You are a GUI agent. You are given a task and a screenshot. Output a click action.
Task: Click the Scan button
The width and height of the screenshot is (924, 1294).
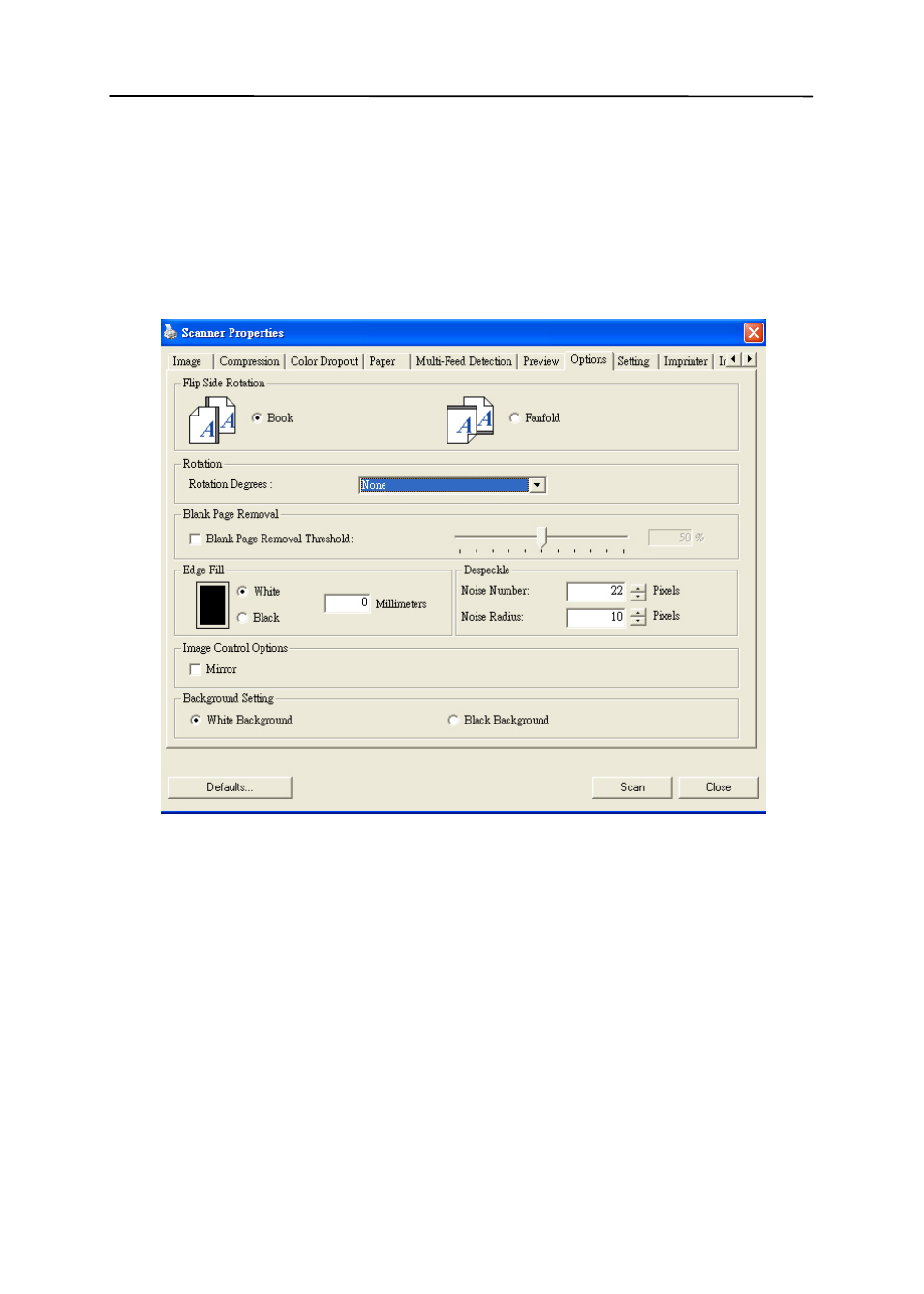pyautogui.click(x=632, y=787)
